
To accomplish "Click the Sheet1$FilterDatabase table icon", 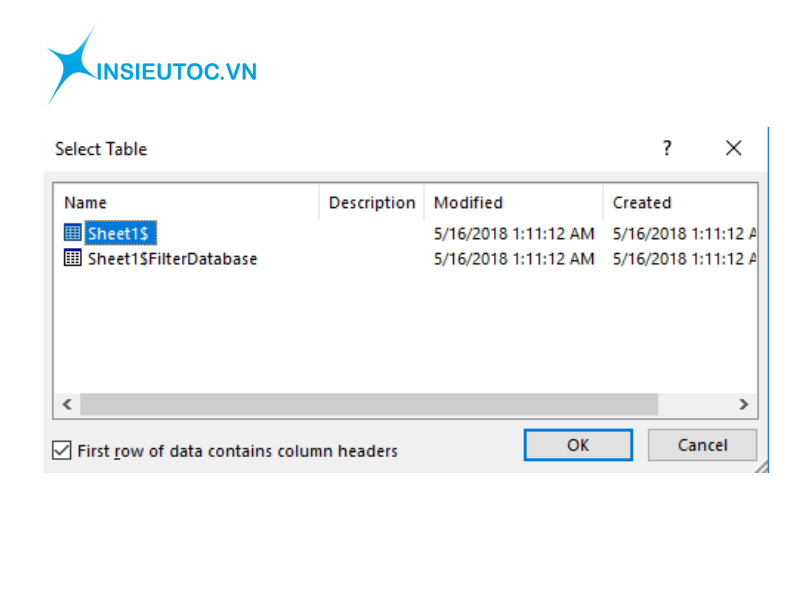I will [x=72, y=258].
